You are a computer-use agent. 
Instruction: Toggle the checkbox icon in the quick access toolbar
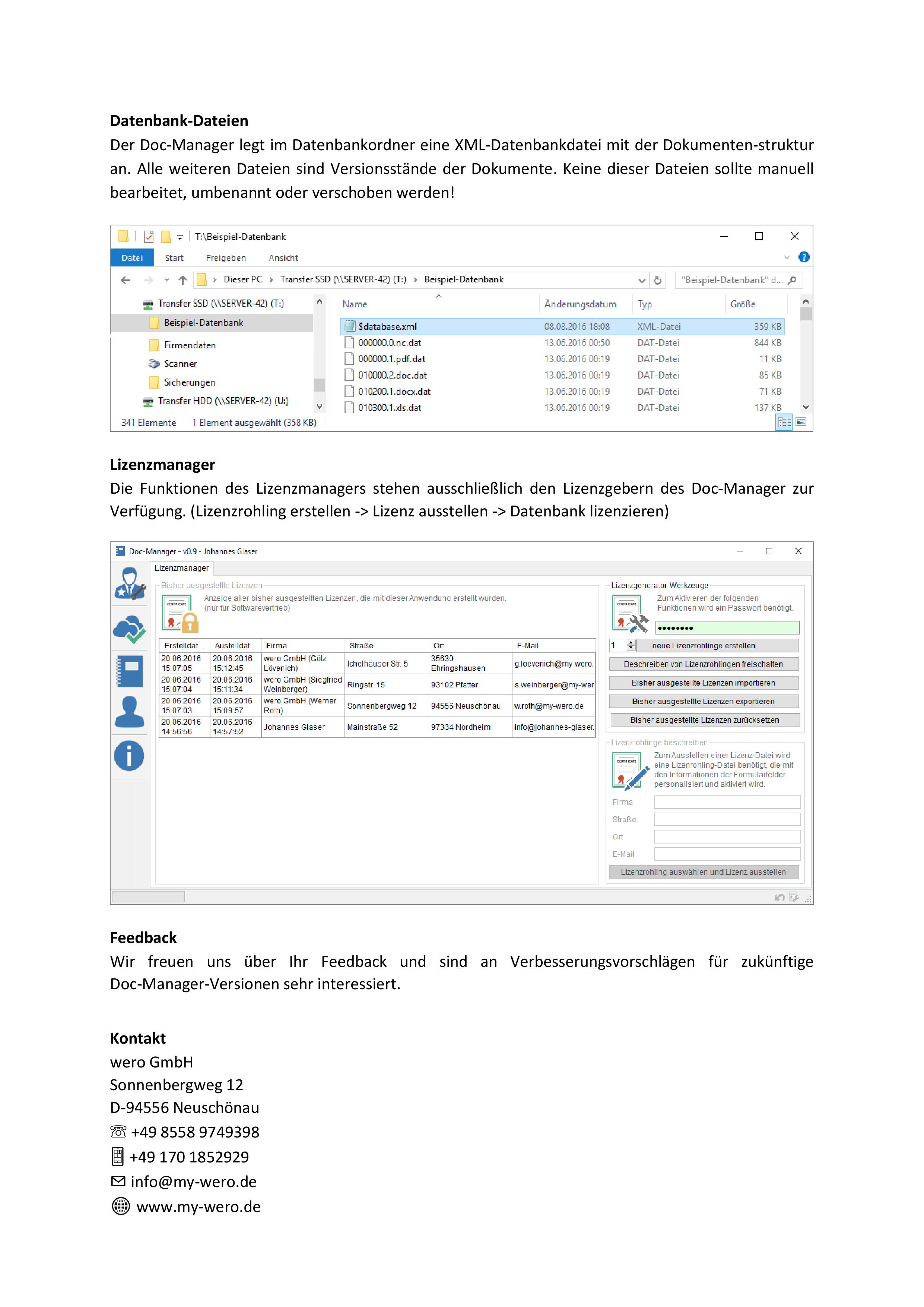click(149, 237)
